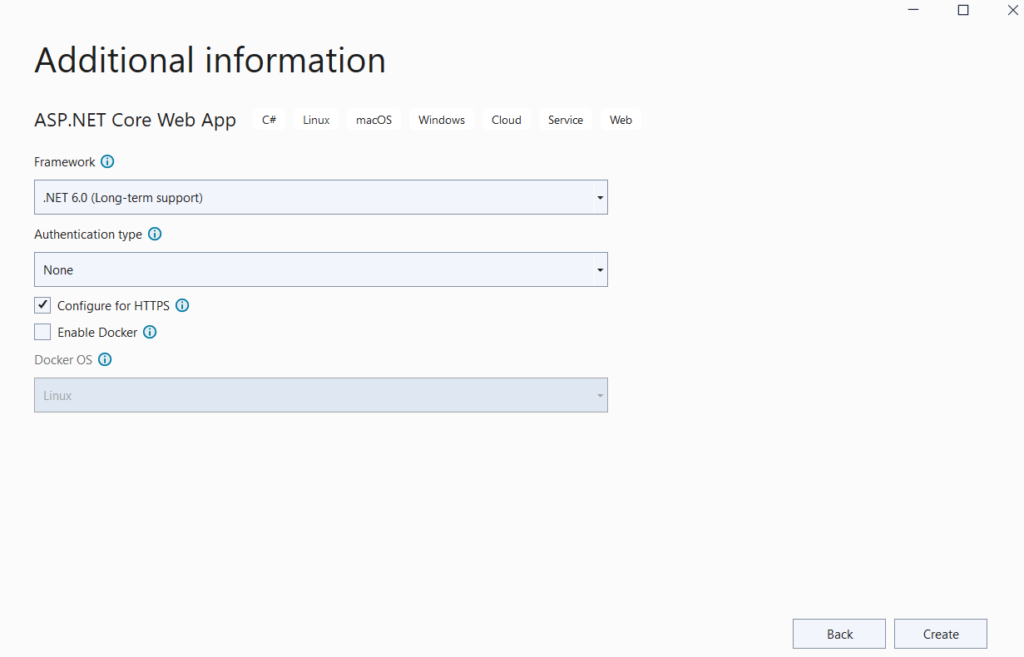Maximize the dialog window
This screenshot has height=657, width=1024.
point(963,10)
